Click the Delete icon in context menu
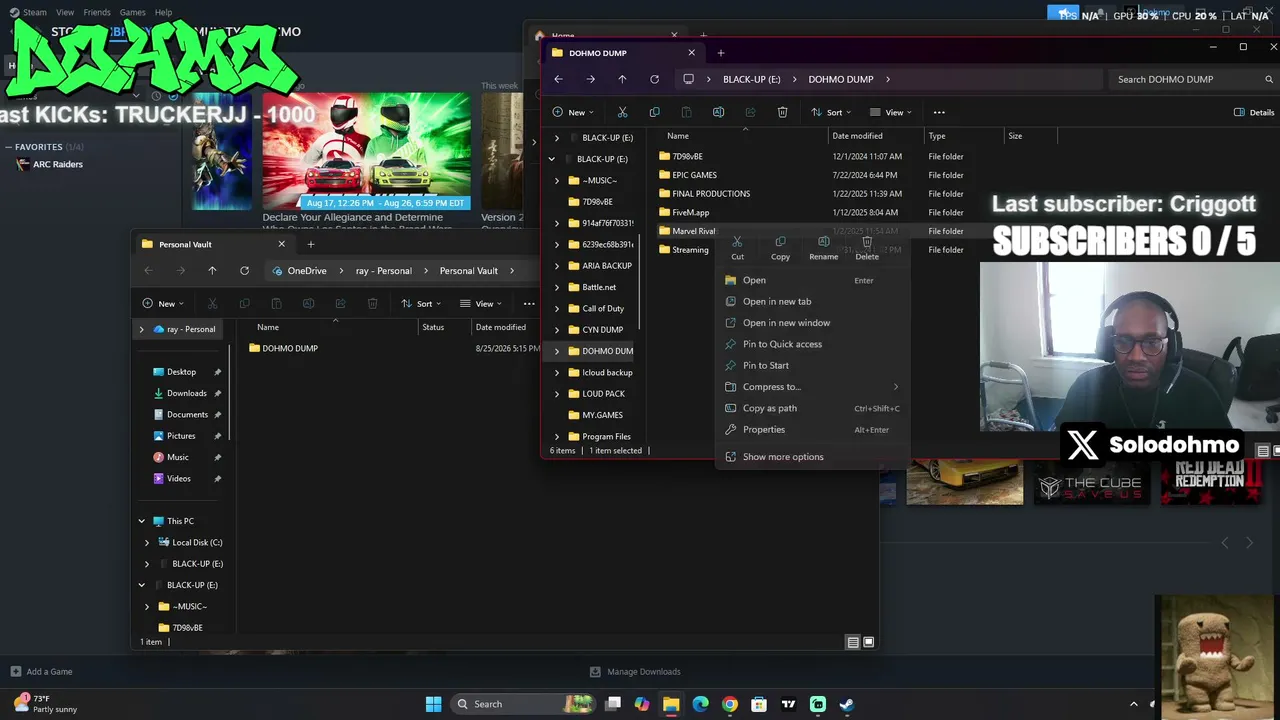 (x=867, y=247)
